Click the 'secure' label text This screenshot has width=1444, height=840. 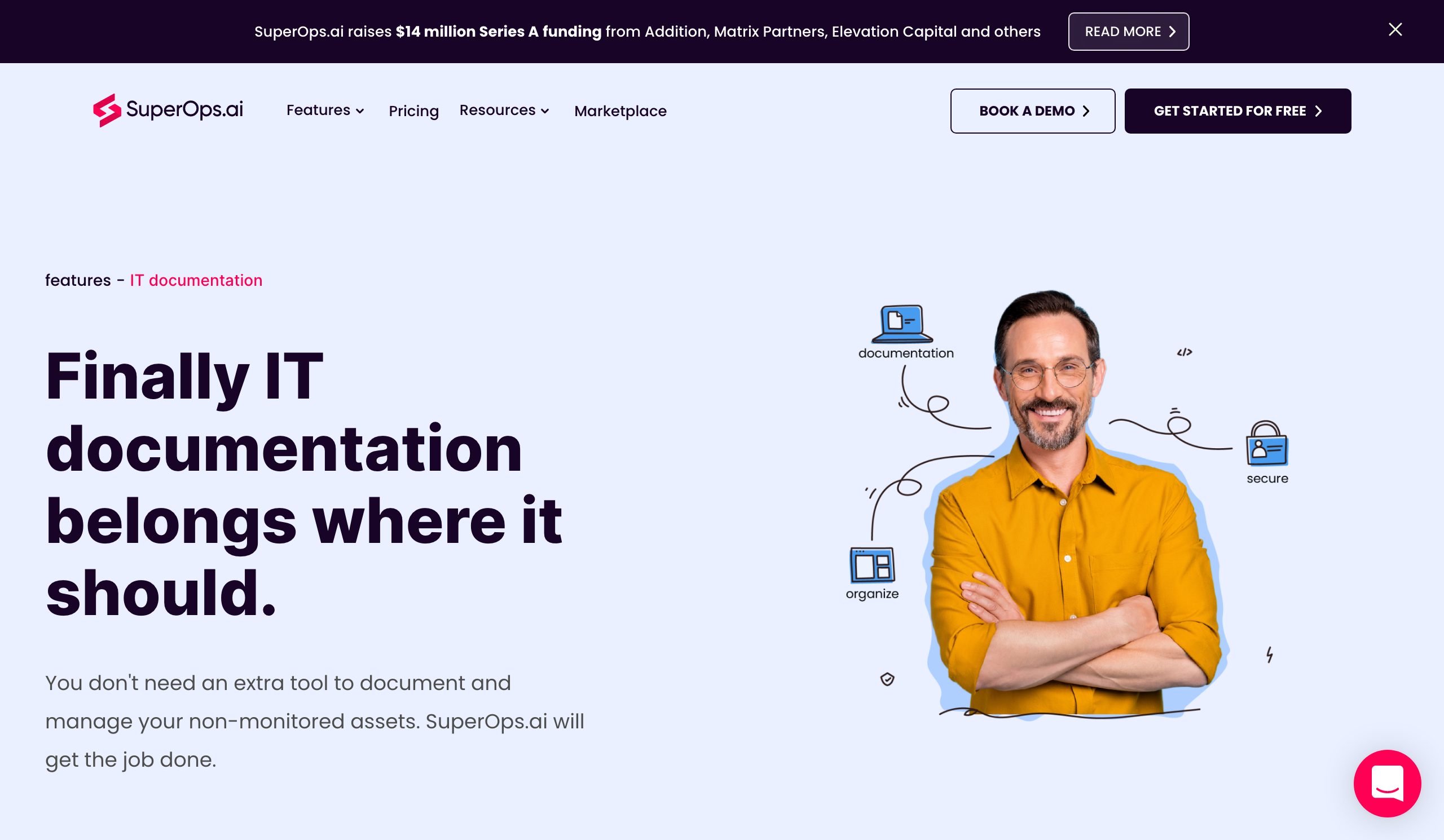coord(1267,479)
